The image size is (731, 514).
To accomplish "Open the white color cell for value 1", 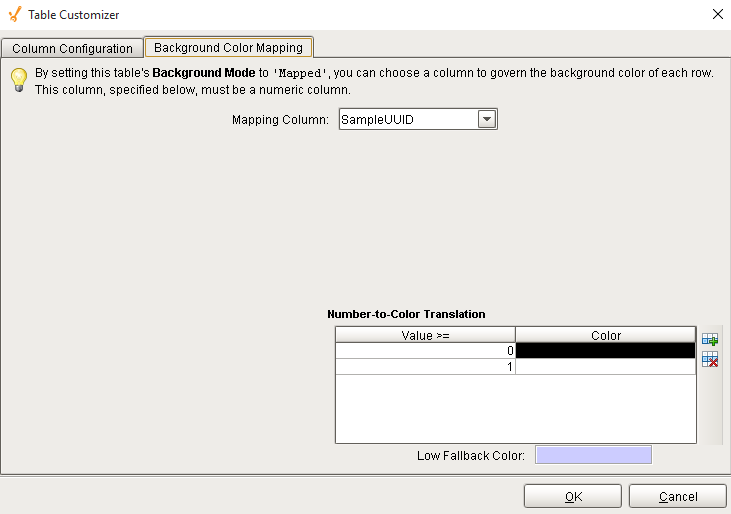I will (606, 367).
